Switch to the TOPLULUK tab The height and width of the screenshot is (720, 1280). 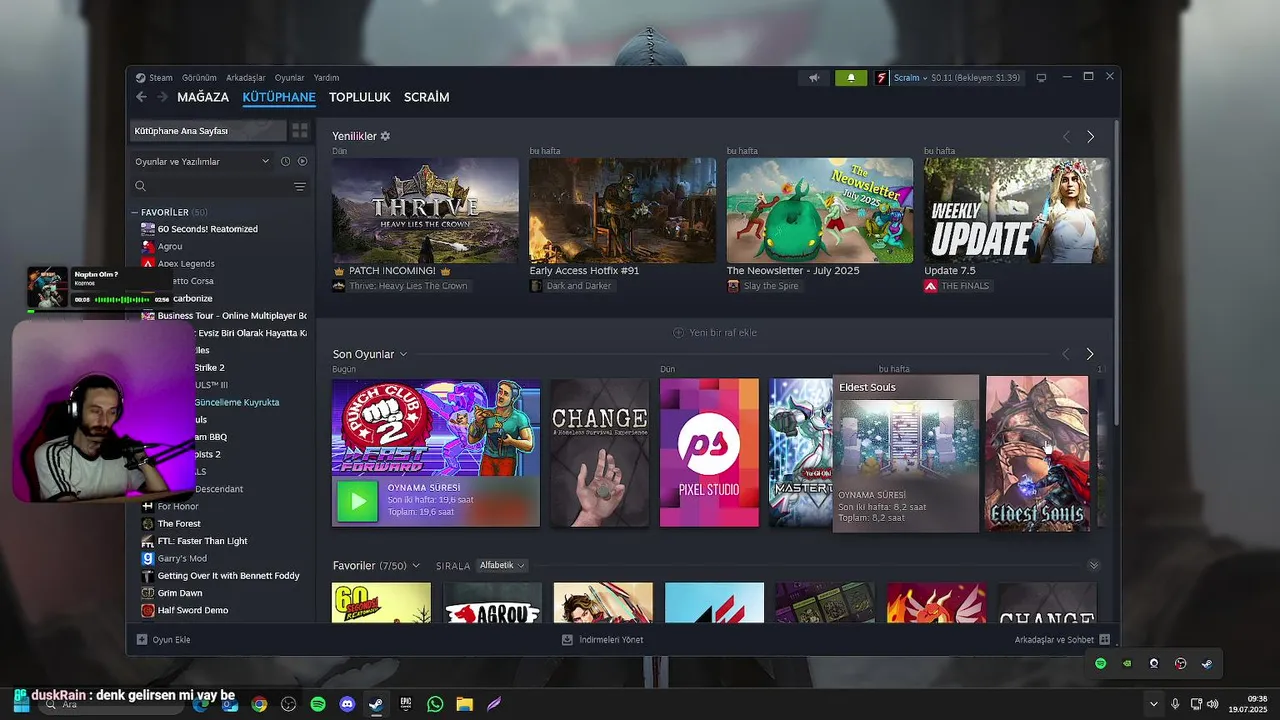click(x=360, y=97)
